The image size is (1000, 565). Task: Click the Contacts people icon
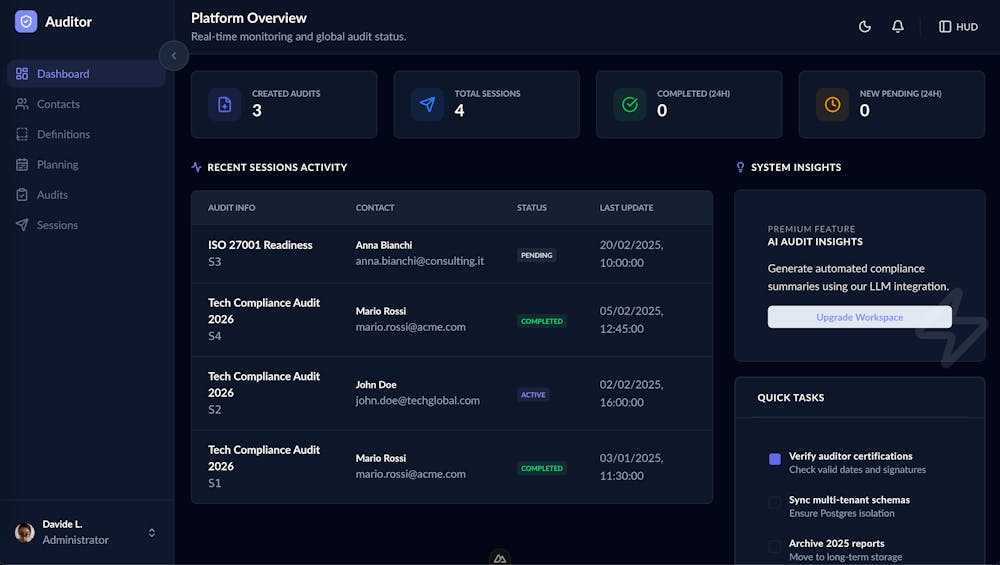point(22,104)
